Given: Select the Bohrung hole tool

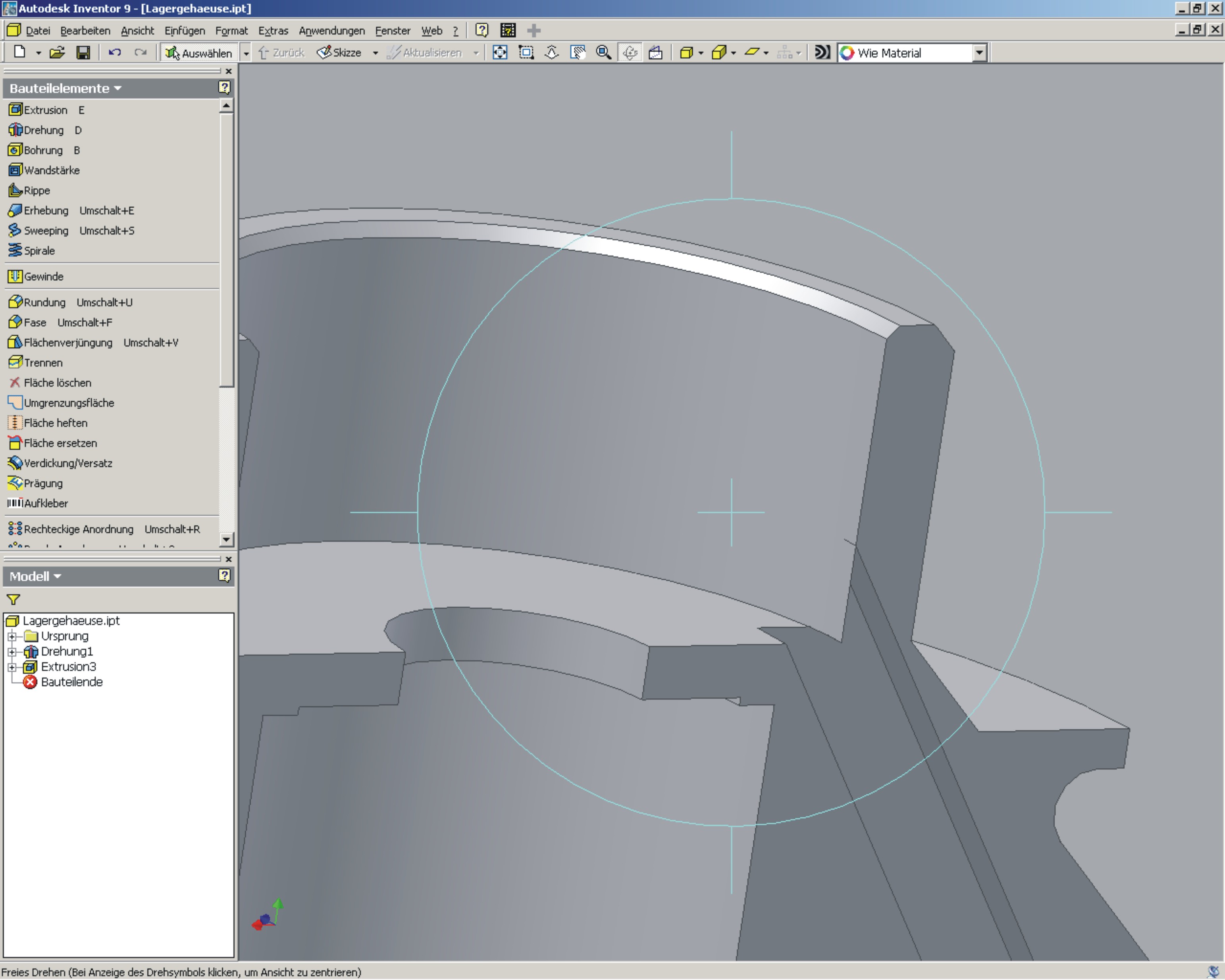Looking at the screenshot, I should tap(42, 150).
